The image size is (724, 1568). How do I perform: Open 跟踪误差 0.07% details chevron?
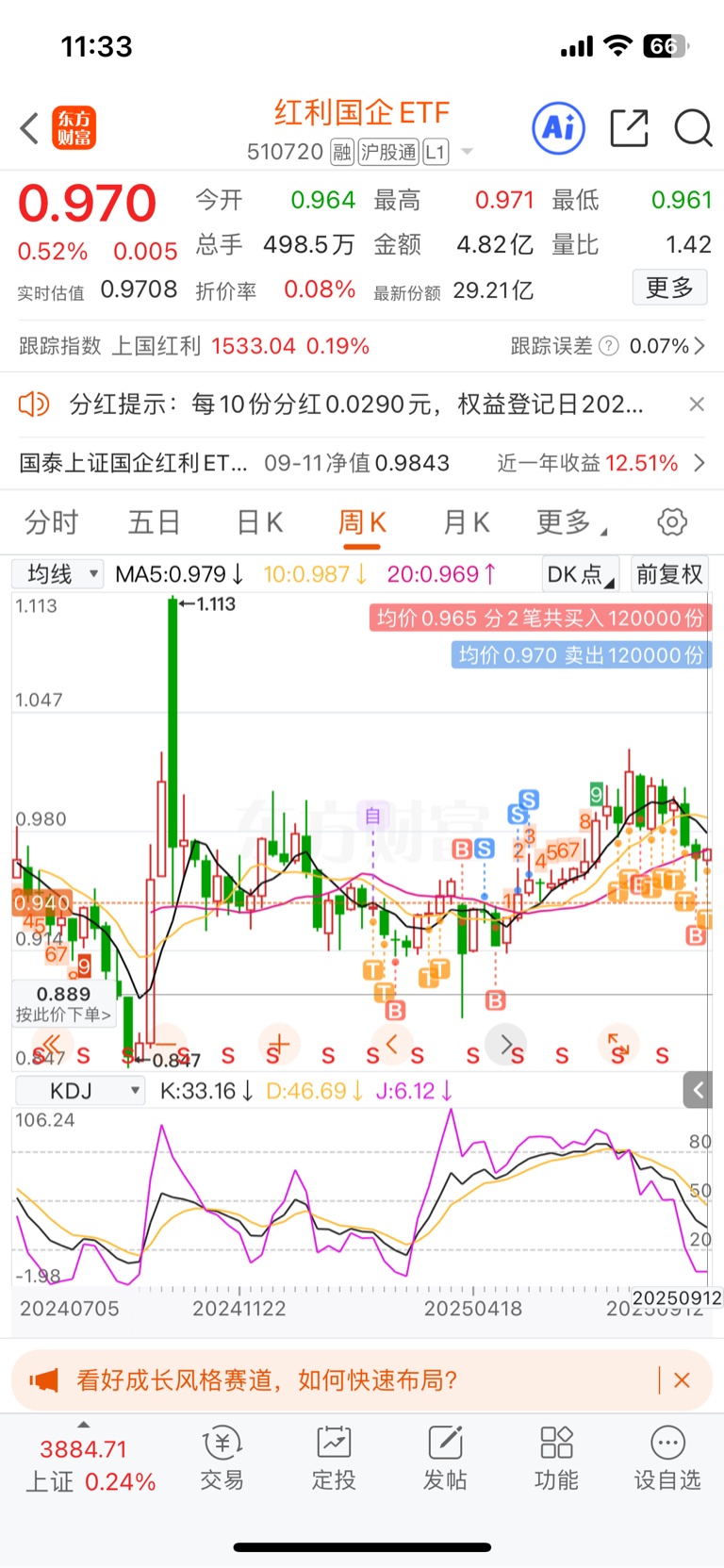point(699,346)
